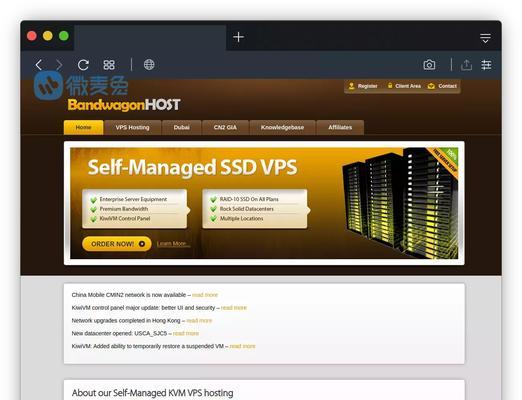Click the BandwagonHOST logo
Viewport: 522px width, 400px height.
124,105
